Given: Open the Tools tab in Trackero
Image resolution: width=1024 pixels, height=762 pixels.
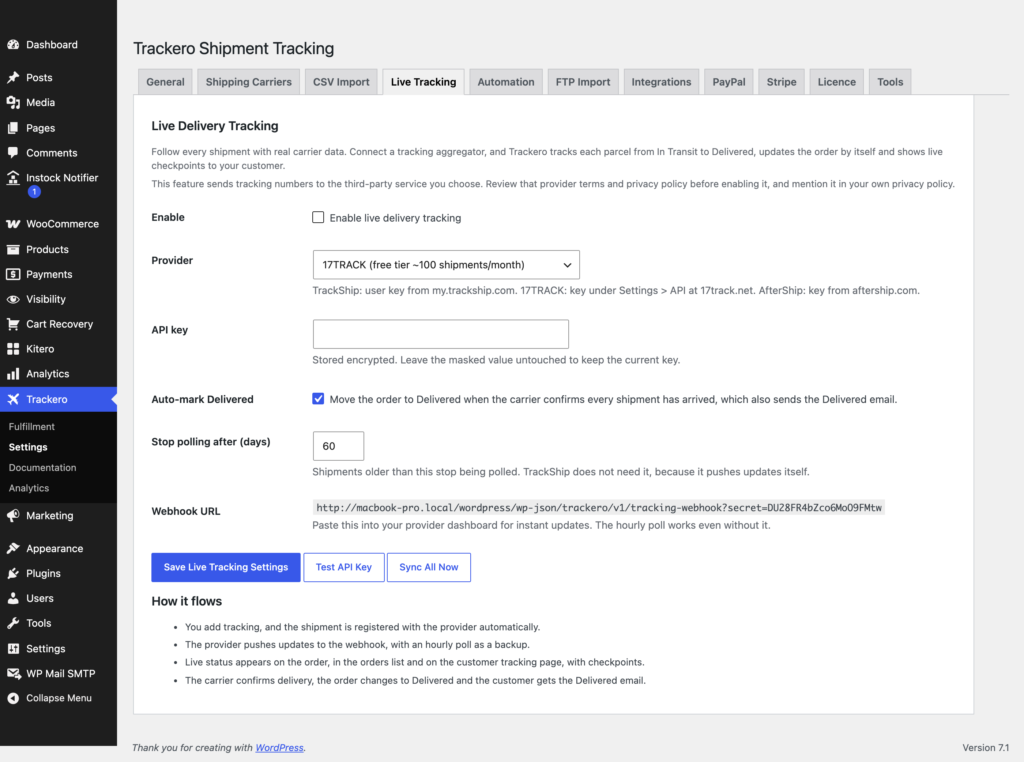Looking at the screenshot, I should point(890,82).
